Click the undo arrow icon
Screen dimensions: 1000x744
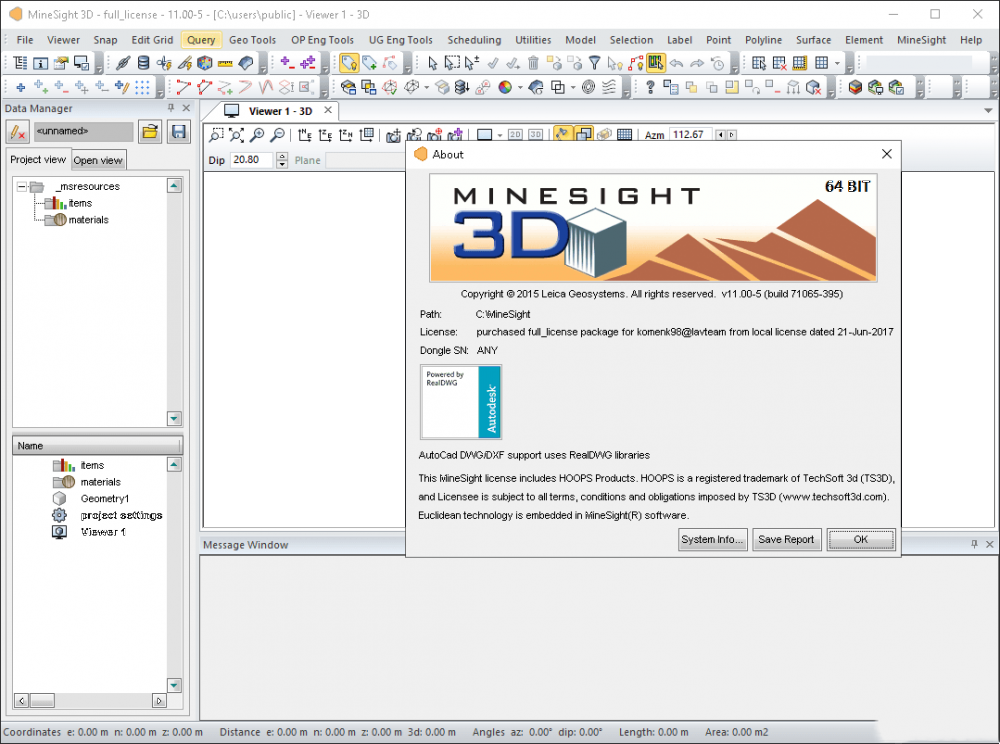677,63
